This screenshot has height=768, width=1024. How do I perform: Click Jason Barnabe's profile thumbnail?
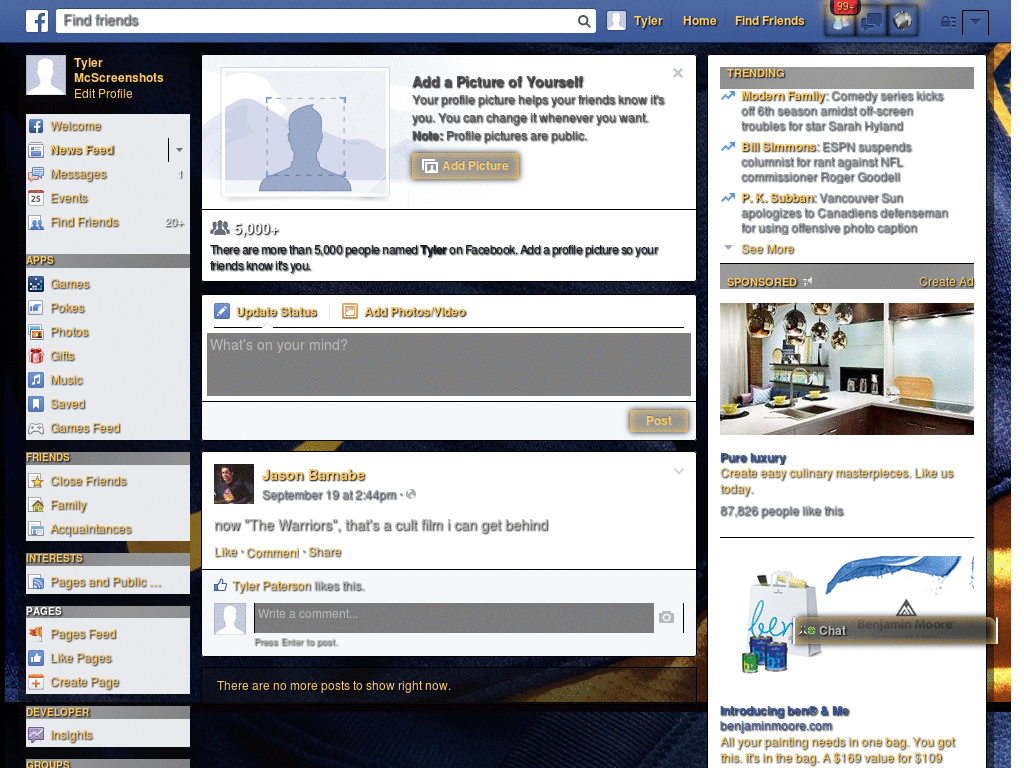234,484
